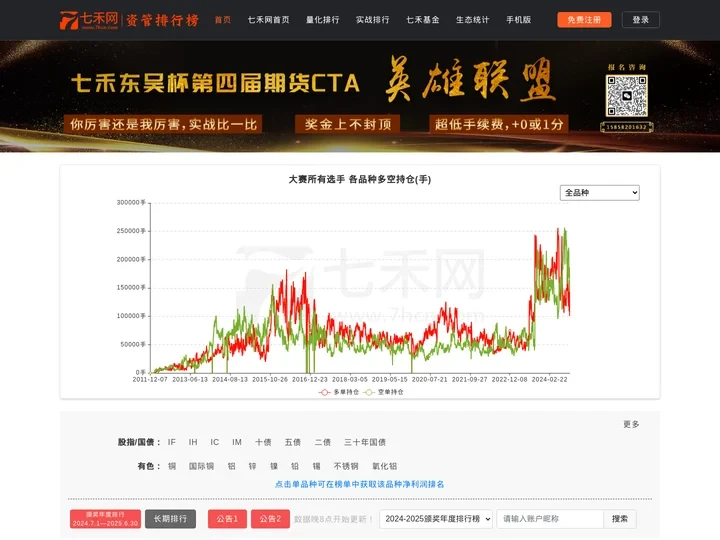Select the IC stock index product
The height and width of the screenshot is (540, 720).
click(x=214, y=442)
